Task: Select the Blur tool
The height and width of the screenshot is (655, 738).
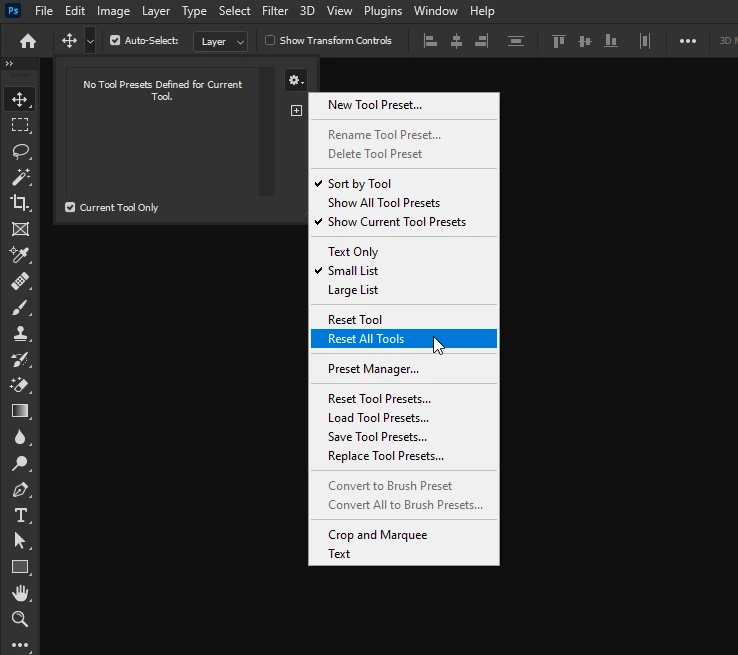Action: point(20,437)
